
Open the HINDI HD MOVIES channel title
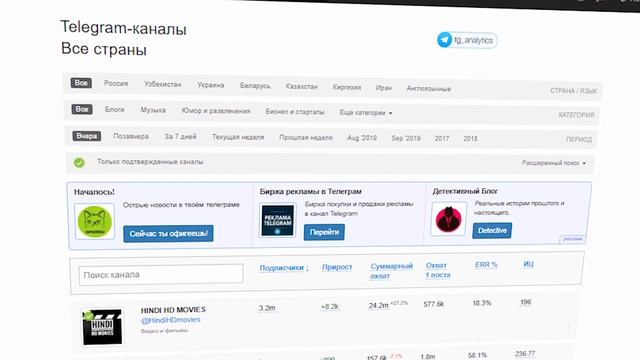tap(173, 310)
